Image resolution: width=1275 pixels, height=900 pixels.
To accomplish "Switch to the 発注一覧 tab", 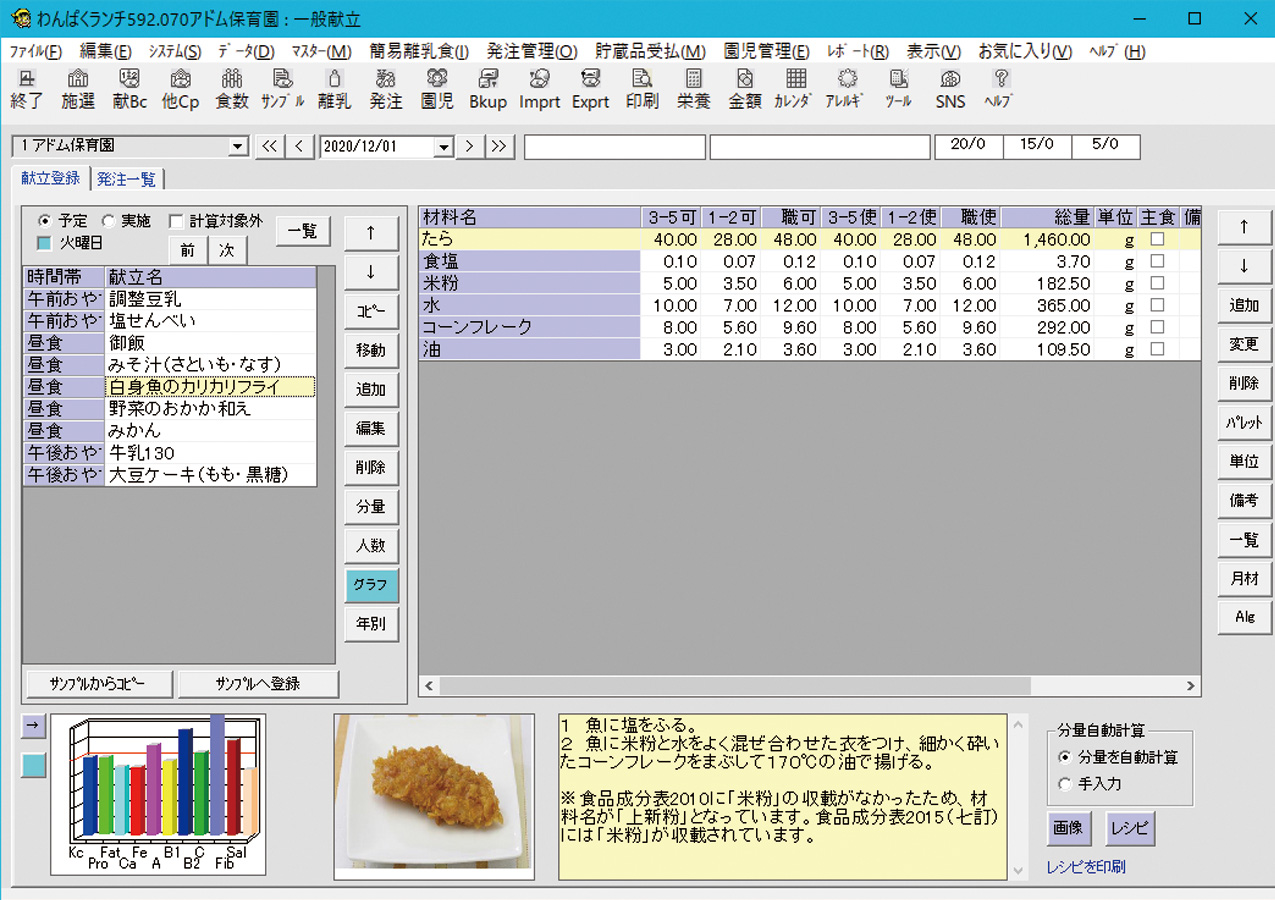I will pos(126,179).
